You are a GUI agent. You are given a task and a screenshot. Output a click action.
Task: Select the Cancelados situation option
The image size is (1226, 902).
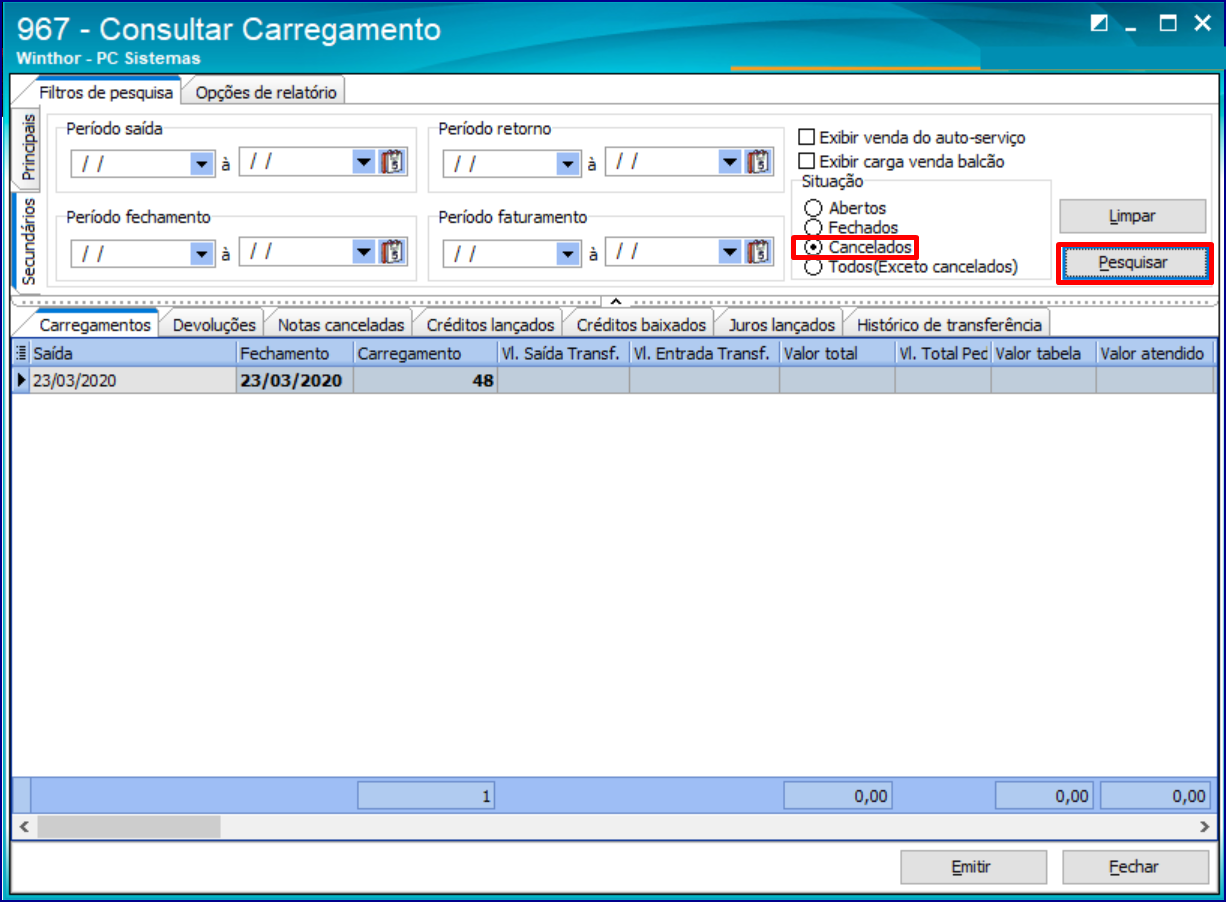(x=814, y=247)
